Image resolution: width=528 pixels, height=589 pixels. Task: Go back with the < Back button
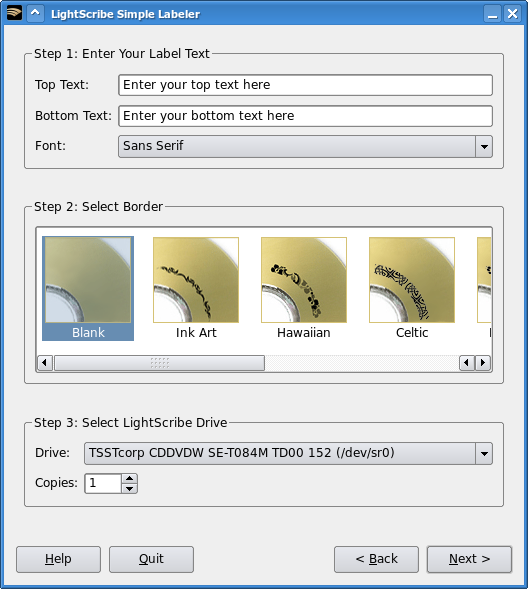tap(376, 559)
